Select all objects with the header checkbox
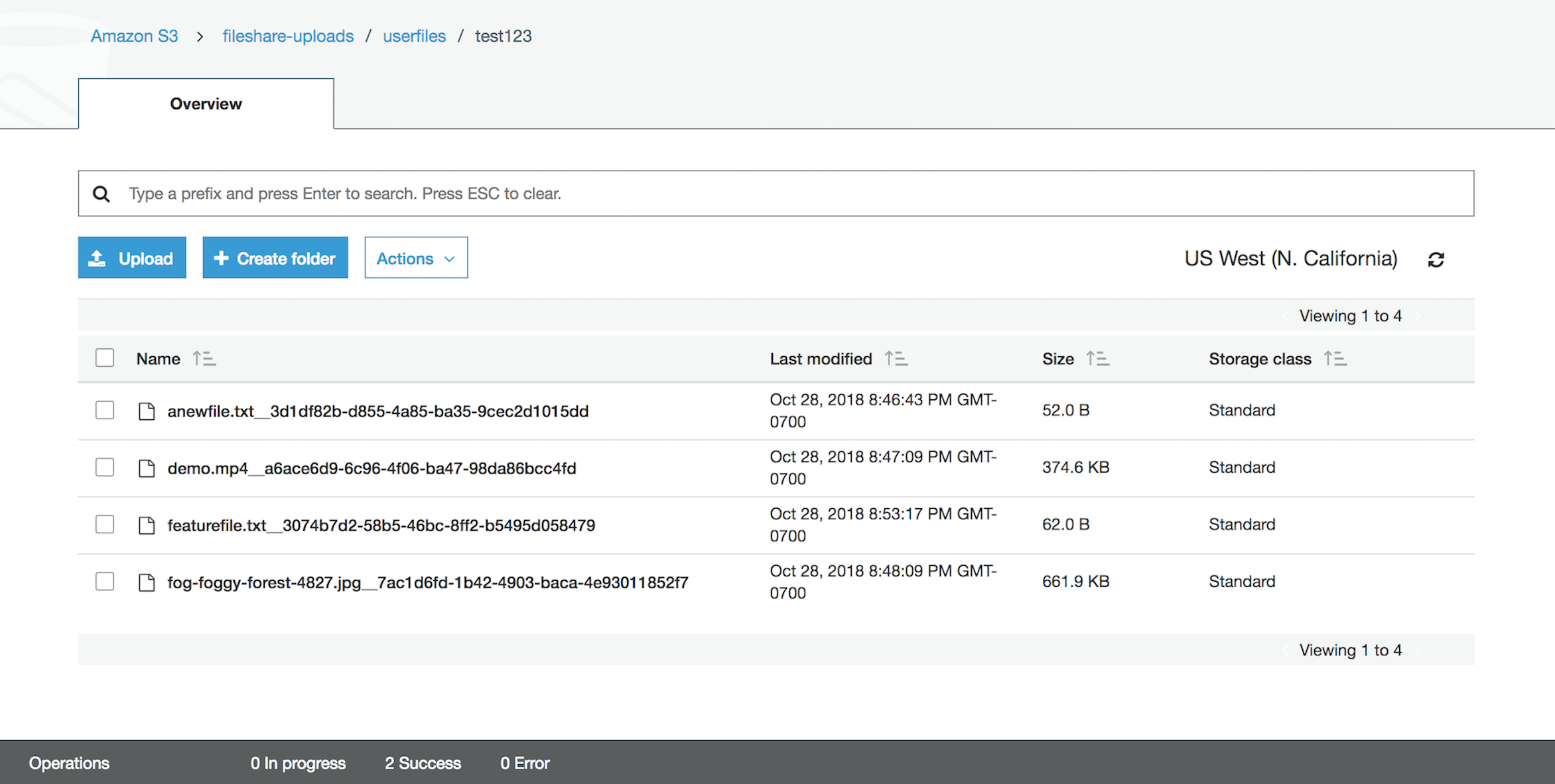 click(x=105, y=358)
